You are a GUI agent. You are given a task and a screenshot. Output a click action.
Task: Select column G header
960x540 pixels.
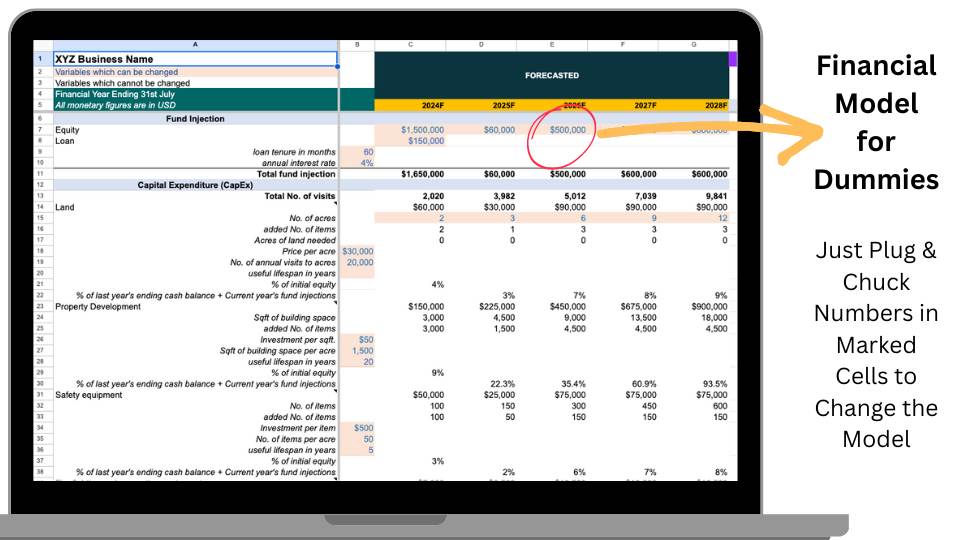tap(694, 45)
